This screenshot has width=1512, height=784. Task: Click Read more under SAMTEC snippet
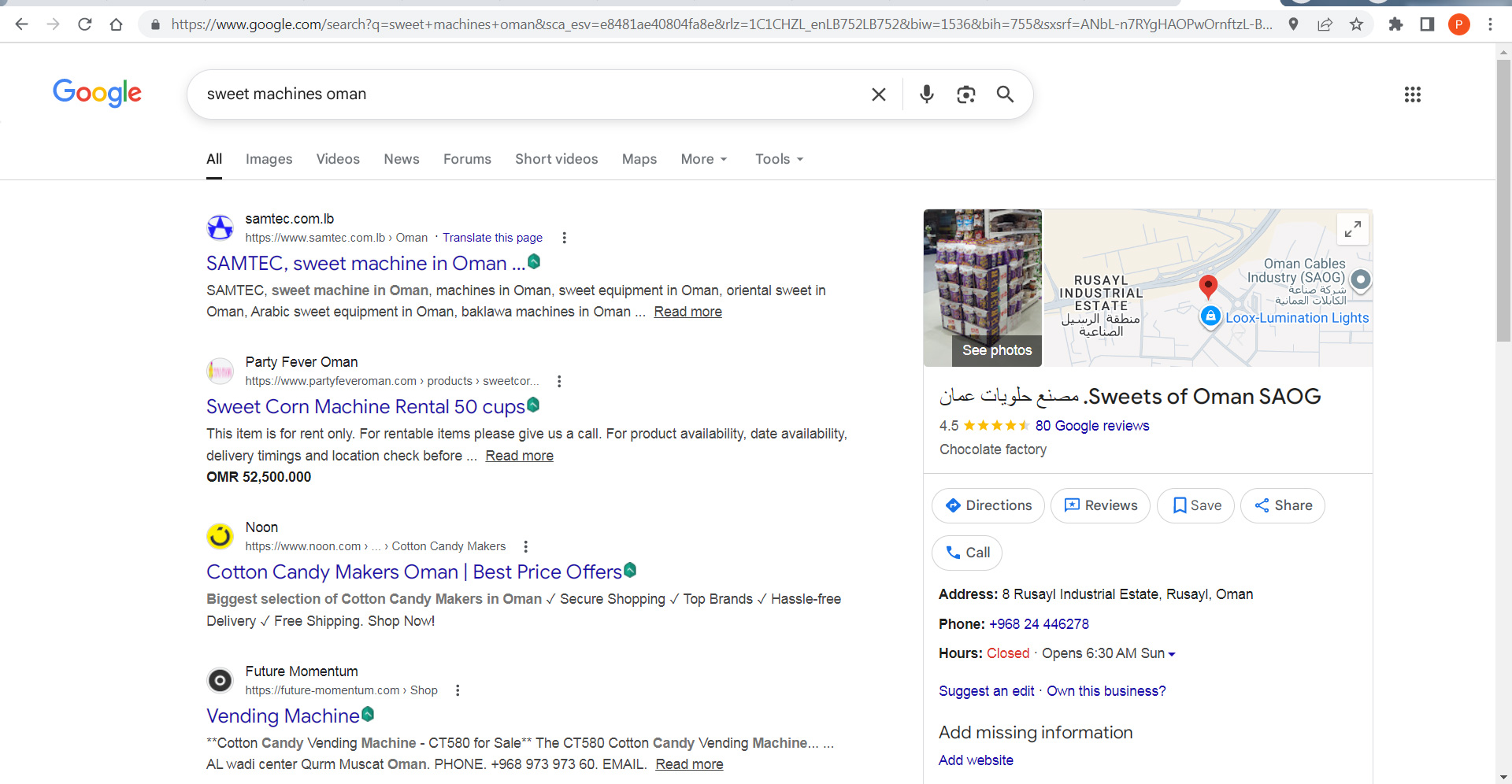click(687, 312)
